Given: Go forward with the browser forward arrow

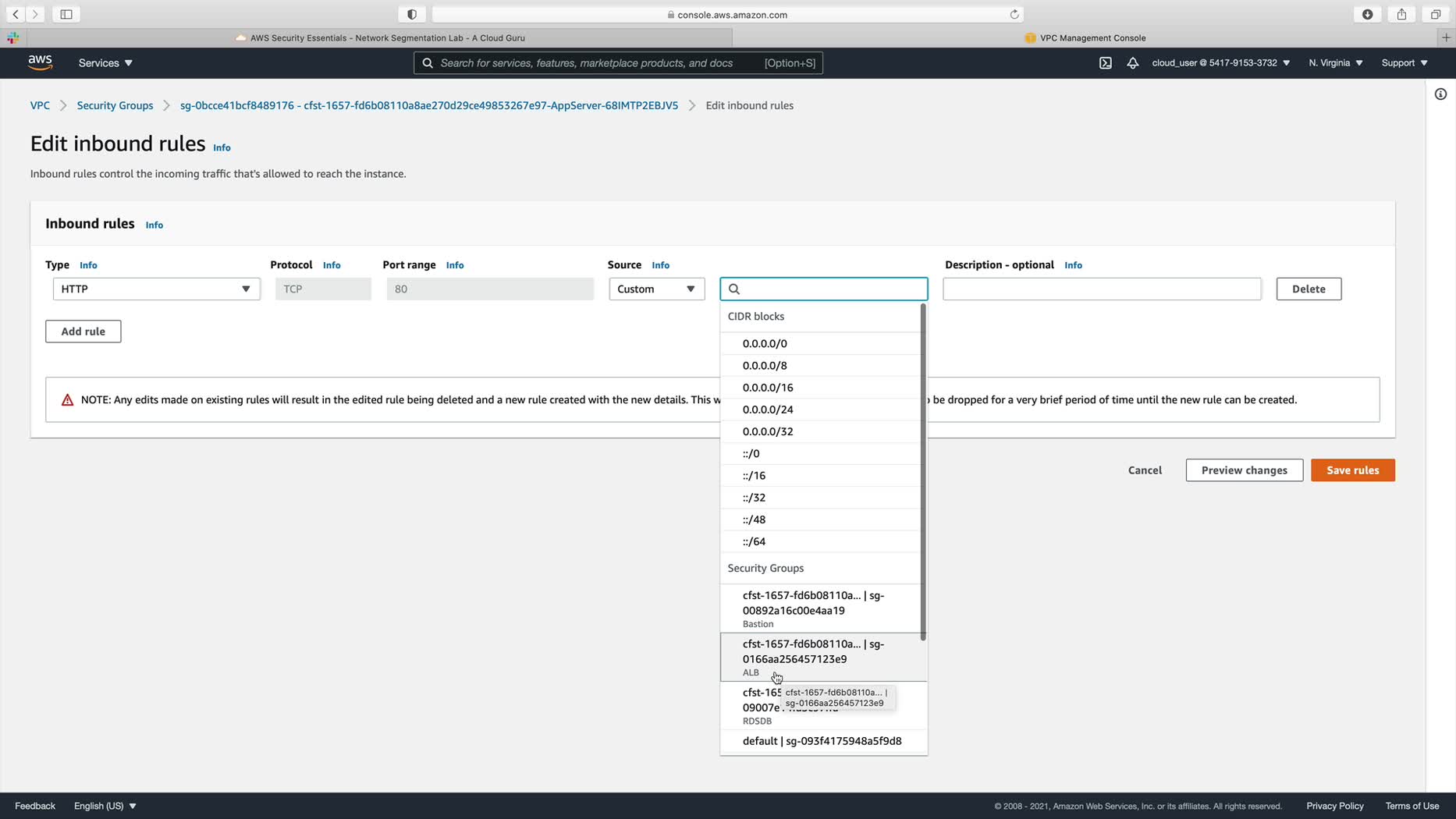Looking at the screenshot, I should (35, 14).
